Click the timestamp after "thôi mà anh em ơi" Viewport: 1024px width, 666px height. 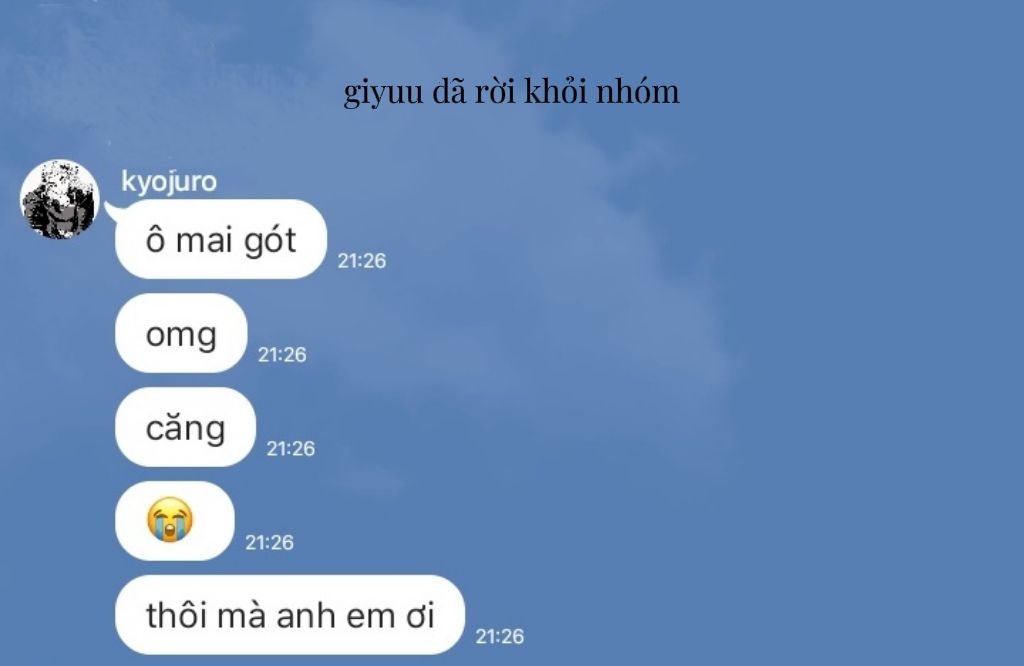[x=500, y=637]
